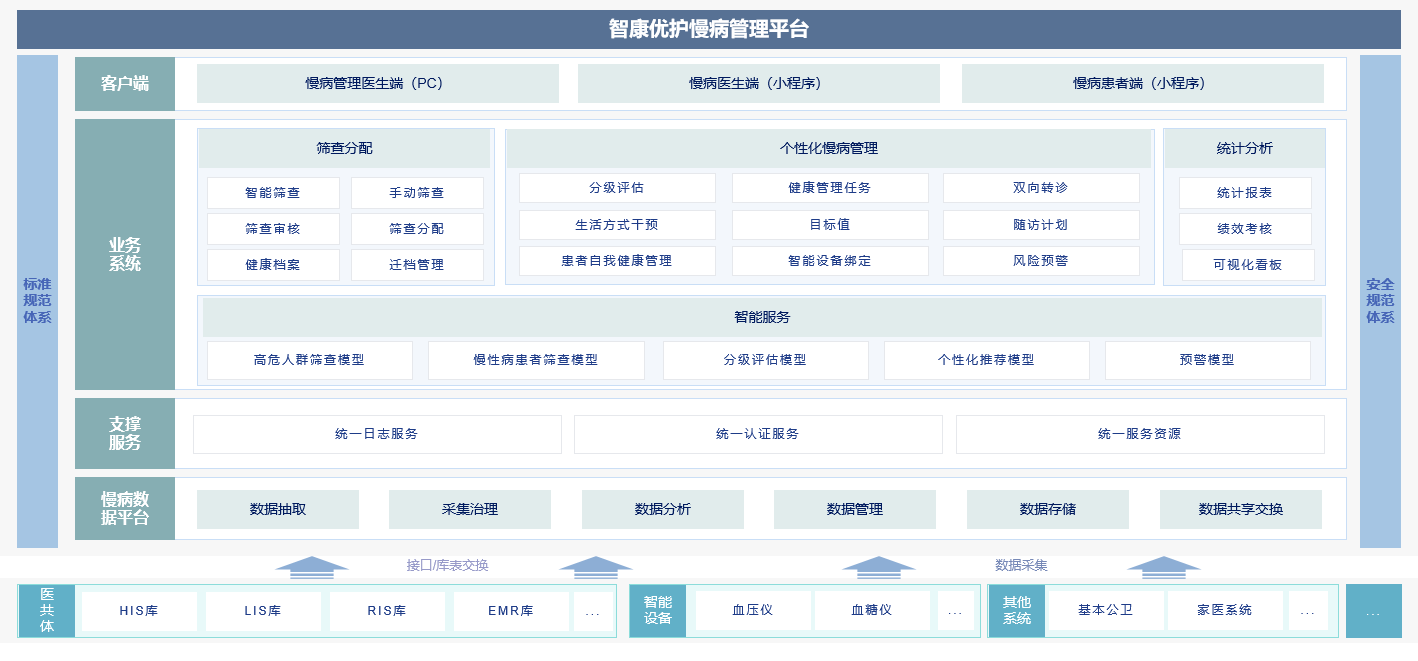Click the 数据抽取 module
The image size is (1418, 661).
277,509
